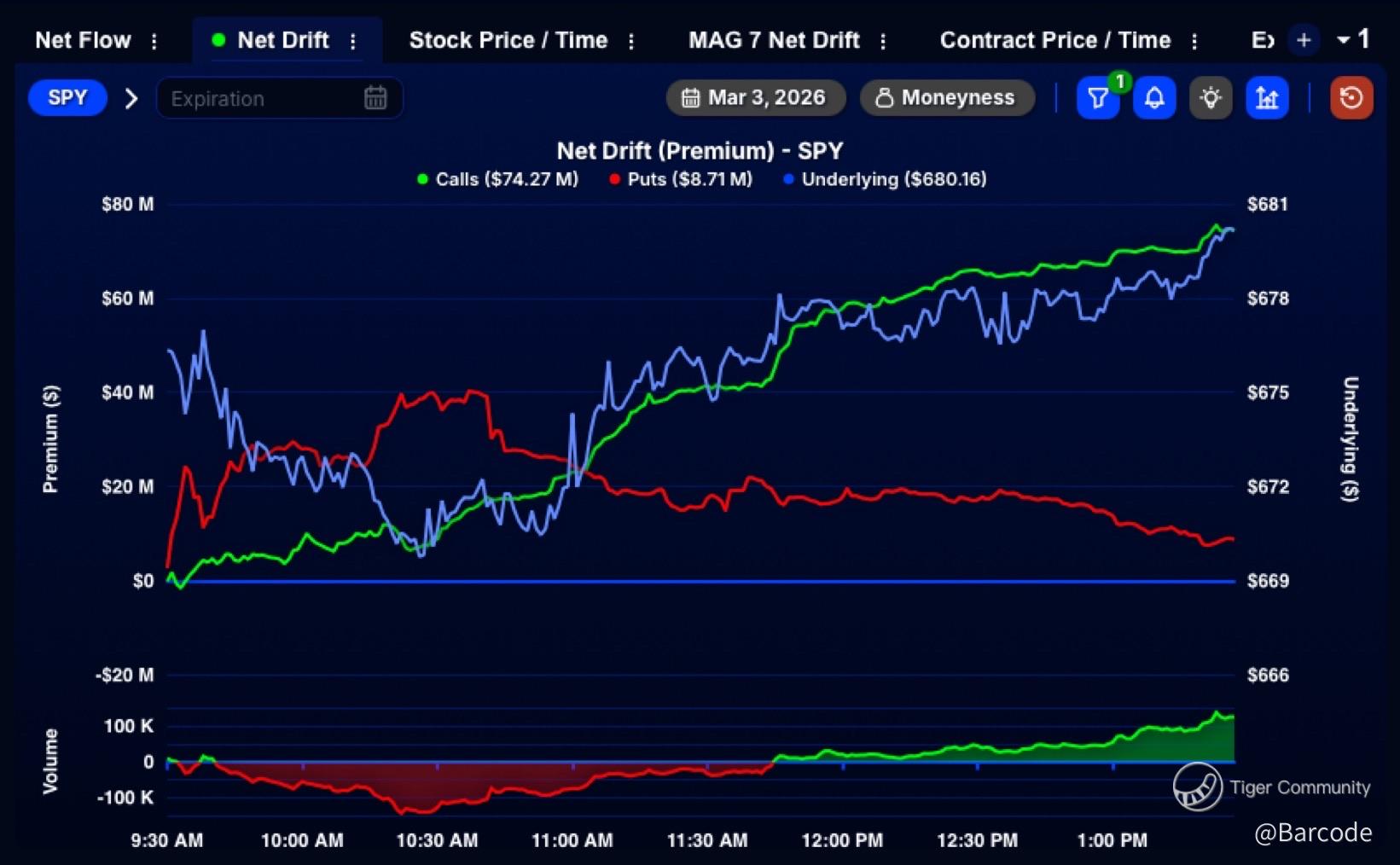Click the $666 underlying axis label

pyautogui.click(x=1268, y=676)
